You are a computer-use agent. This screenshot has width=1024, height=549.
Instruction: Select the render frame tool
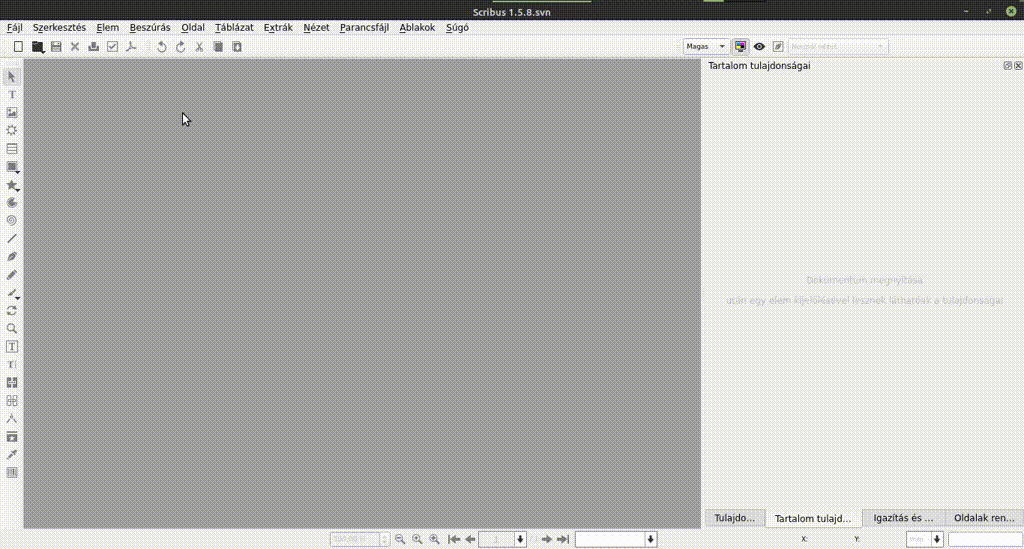pyautogui.click(x=12, y=131)
